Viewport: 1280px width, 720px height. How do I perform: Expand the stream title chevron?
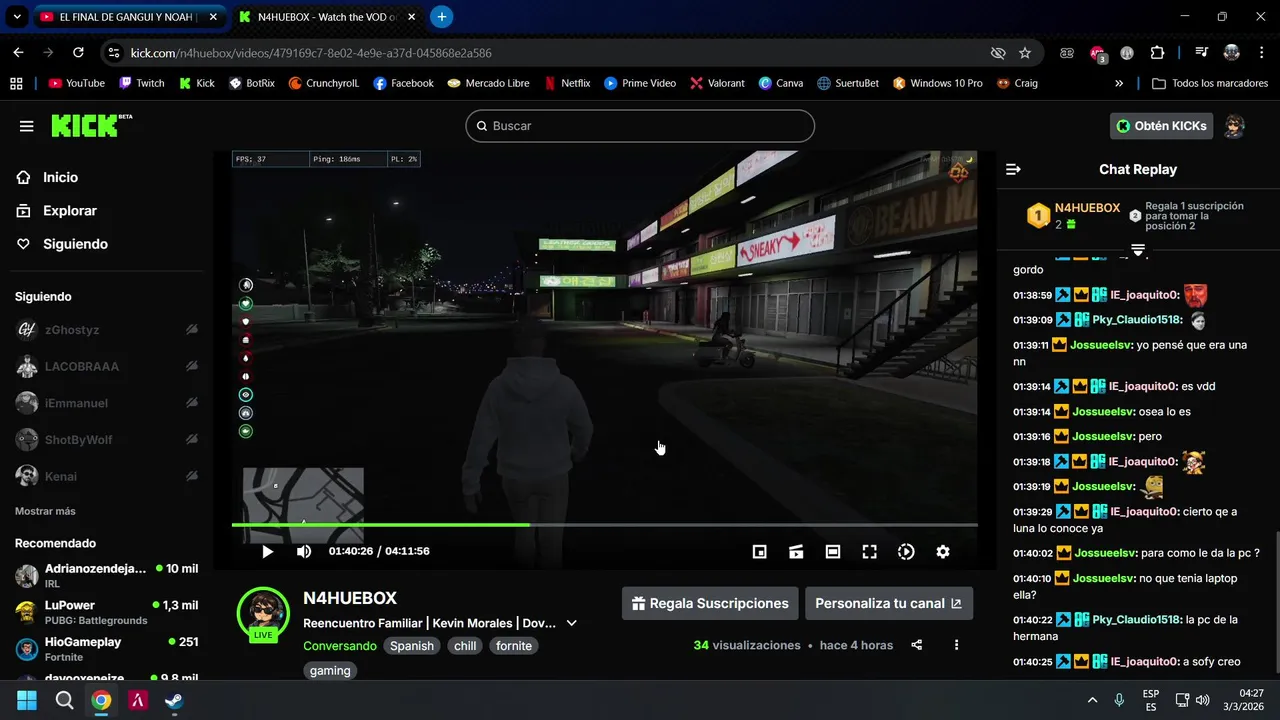point(572,623)
